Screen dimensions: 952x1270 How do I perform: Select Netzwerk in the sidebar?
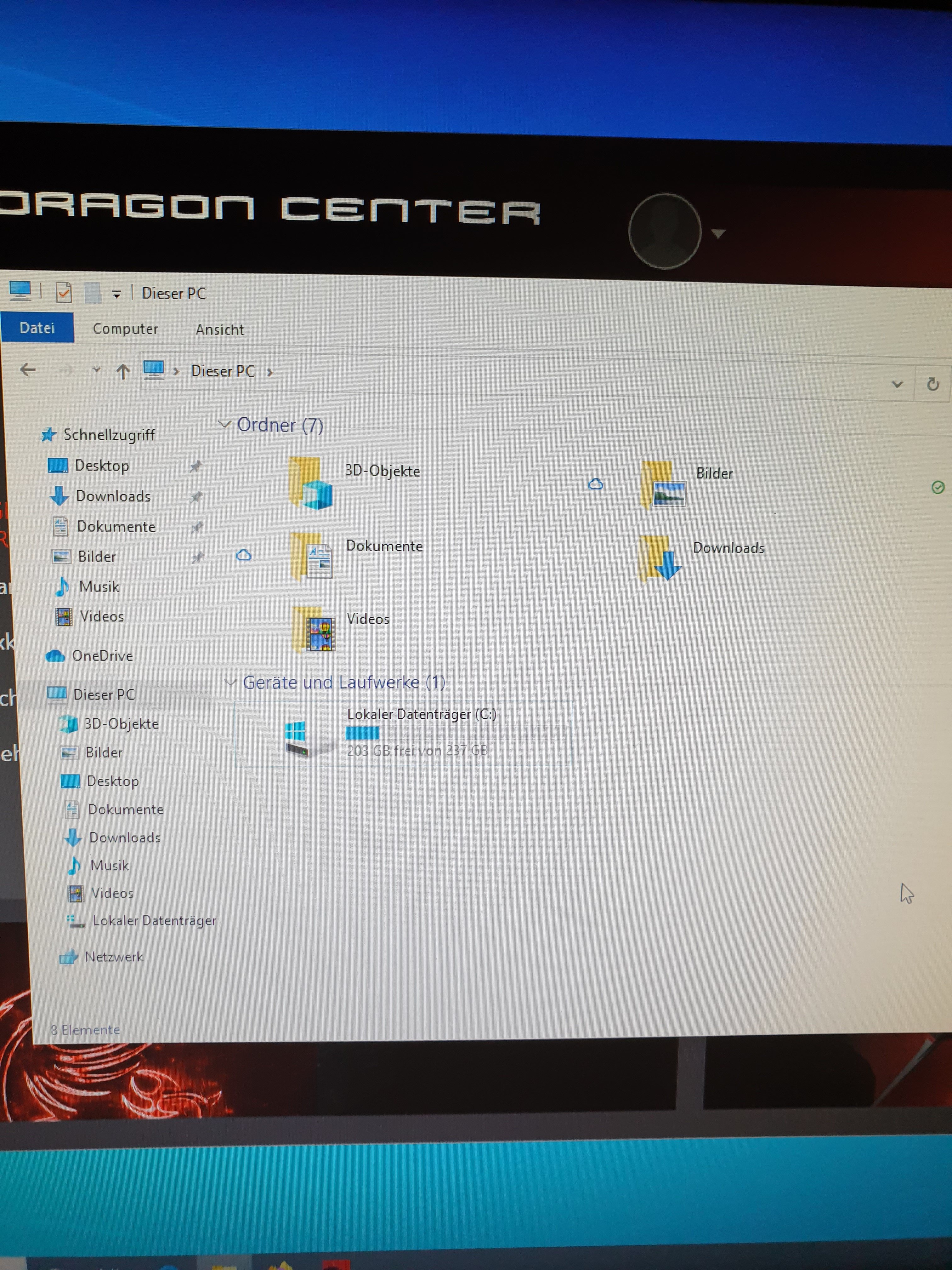tap(113, 957)
